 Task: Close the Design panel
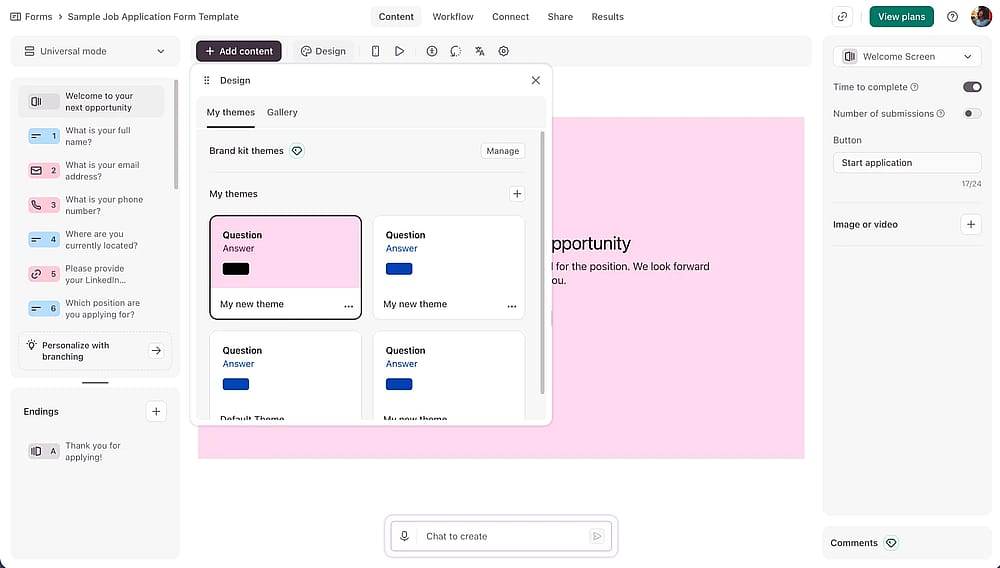(536, 80)
